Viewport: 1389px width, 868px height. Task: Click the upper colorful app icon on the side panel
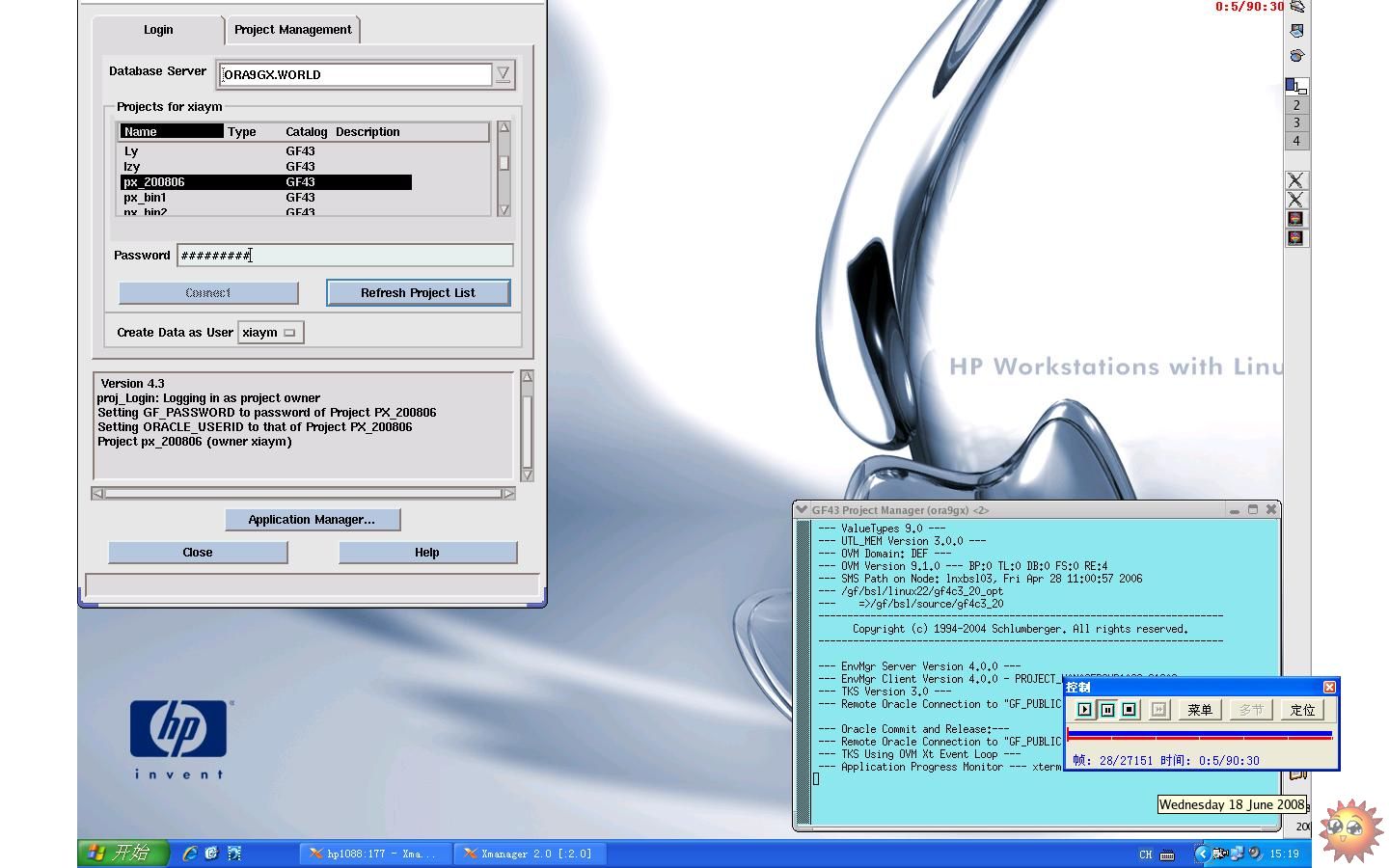pos(1296,219)
